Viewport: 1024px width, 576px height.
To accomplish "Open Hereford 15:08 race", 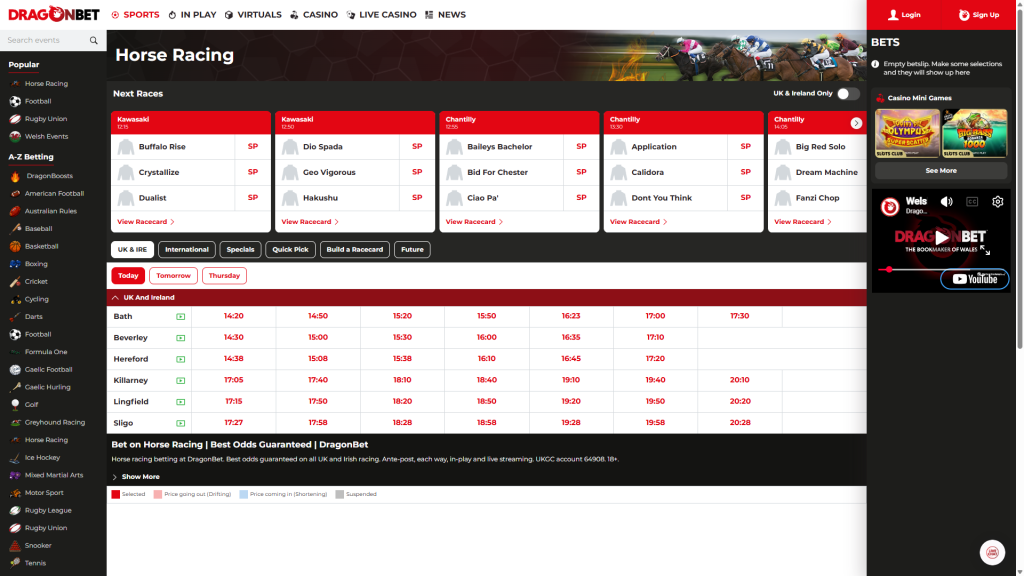I will click(318, 359).
